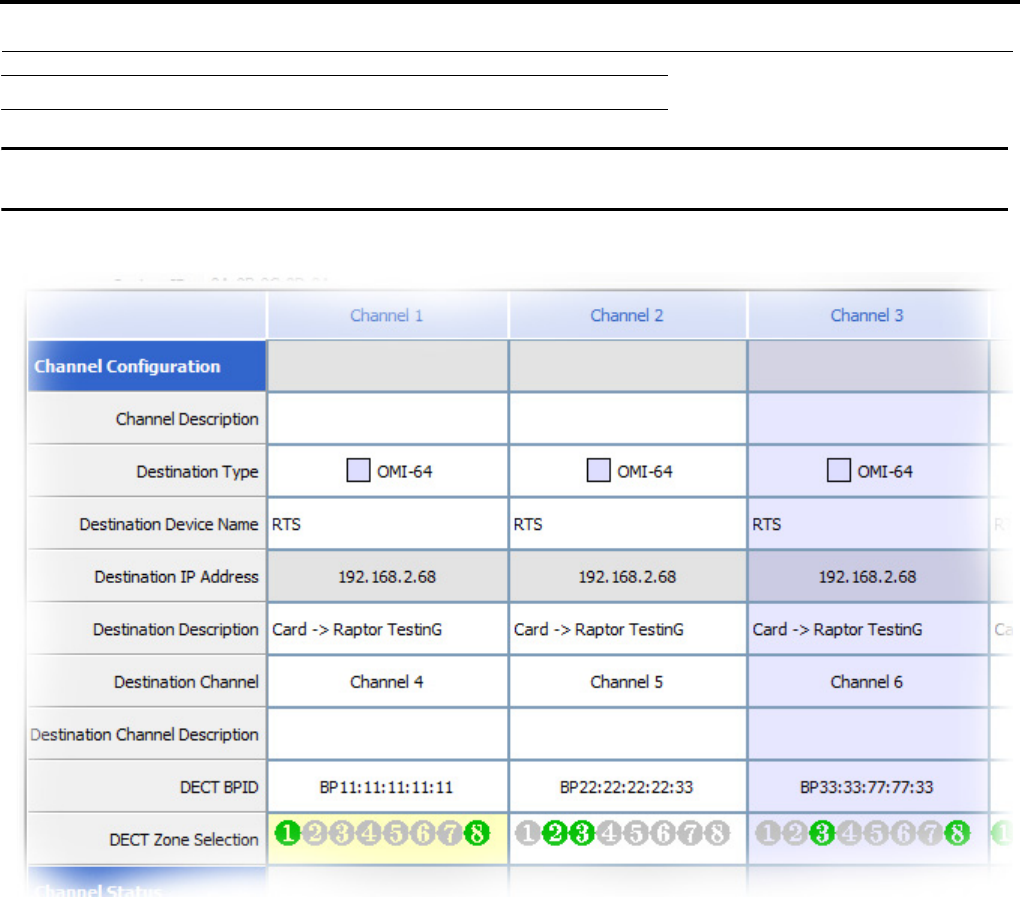The image size is (1020, 897).
Task: Enable DECT zone 6 for Channel 3
Action: point(903,833)
